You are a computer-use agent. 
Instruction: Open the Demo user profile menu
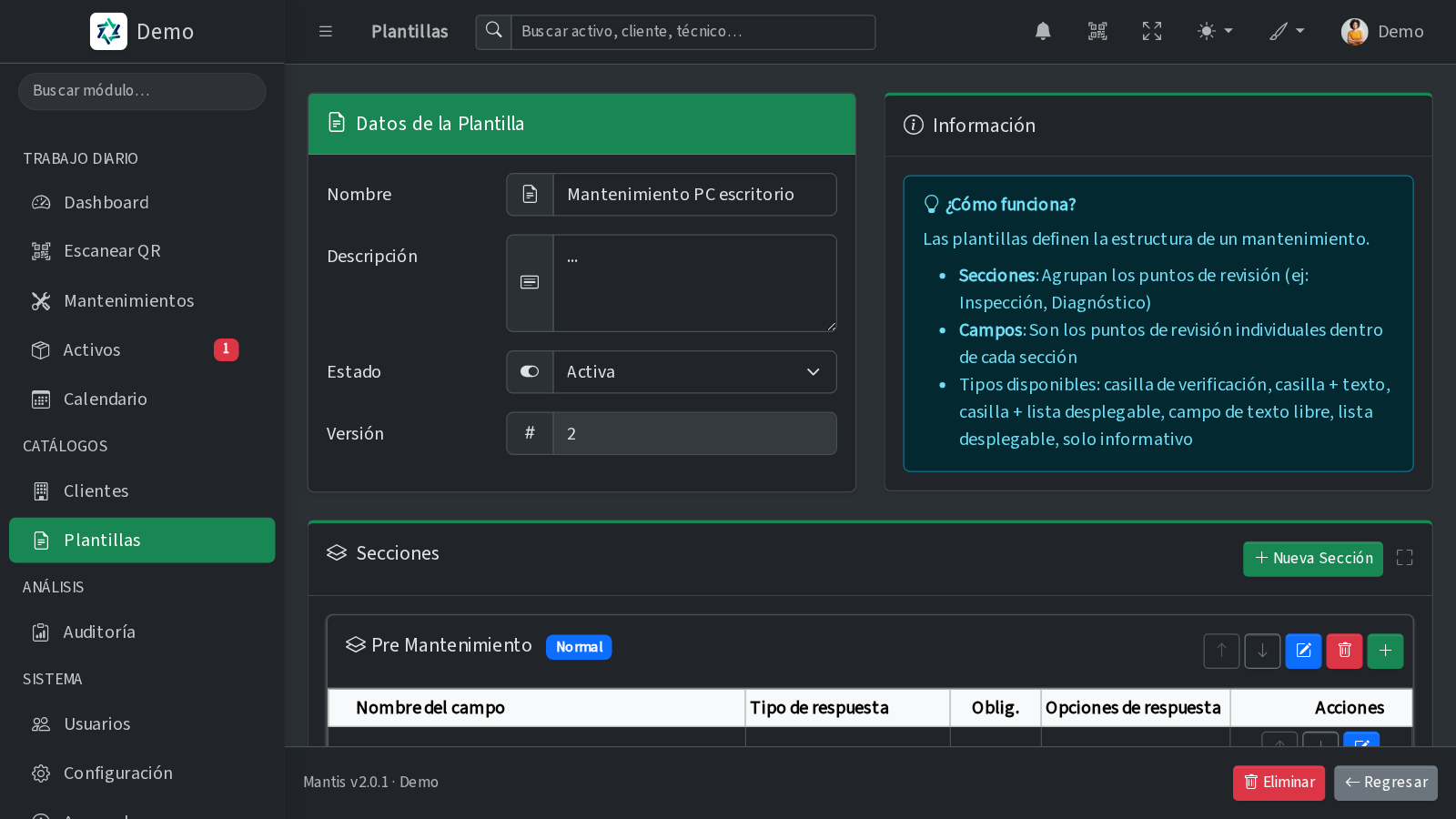click(x=1382, y=31)
